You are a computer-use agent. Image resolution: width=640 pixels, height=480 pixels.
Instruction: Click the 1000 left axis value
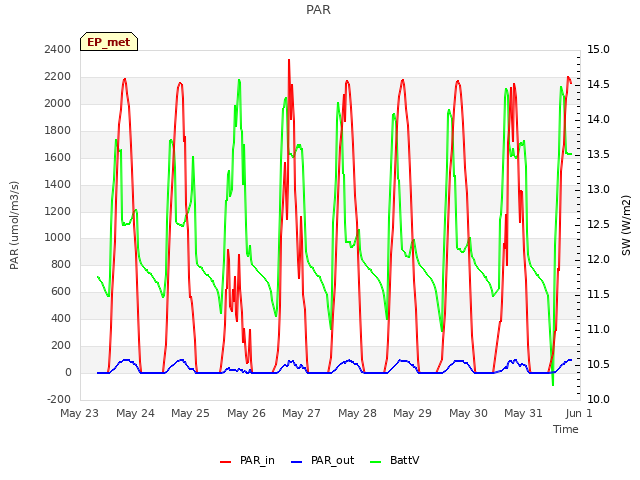[x=58, y=238]
